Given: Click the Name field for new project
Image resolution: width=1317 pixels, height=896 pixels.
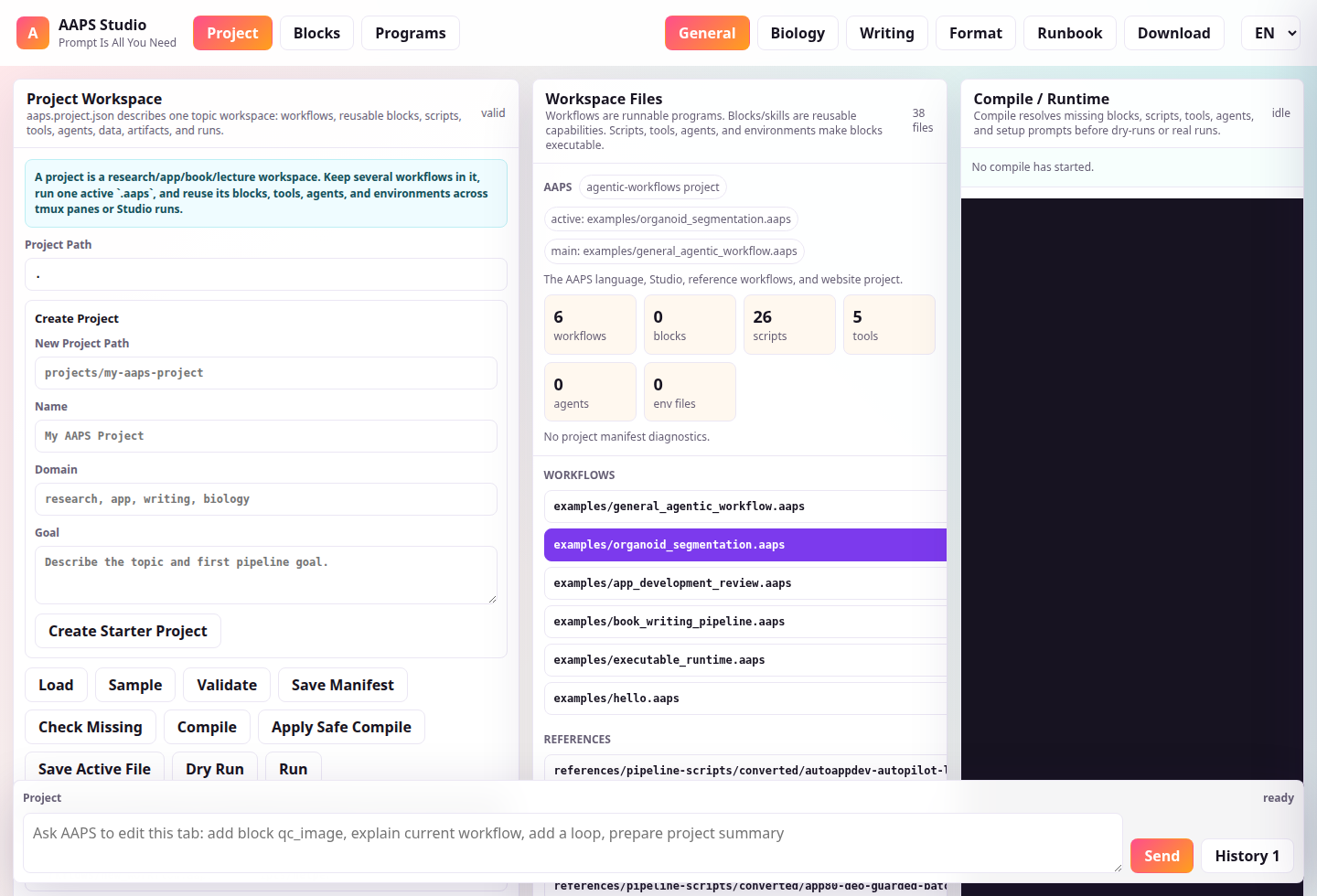Looking at the screenshot, I should click(266, 436).
